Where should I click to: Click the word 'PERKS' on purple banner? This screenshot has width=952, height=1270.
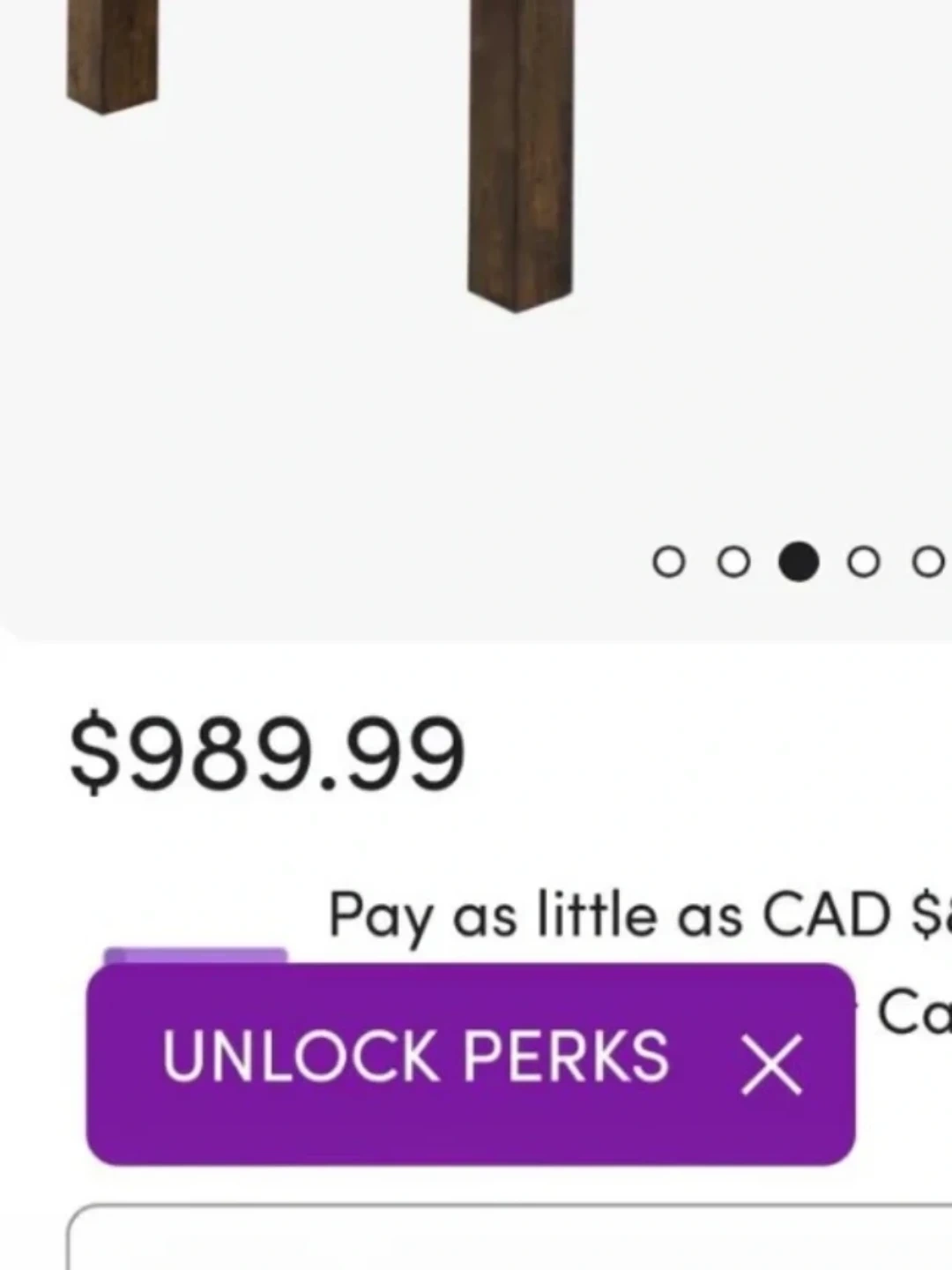566,1056
